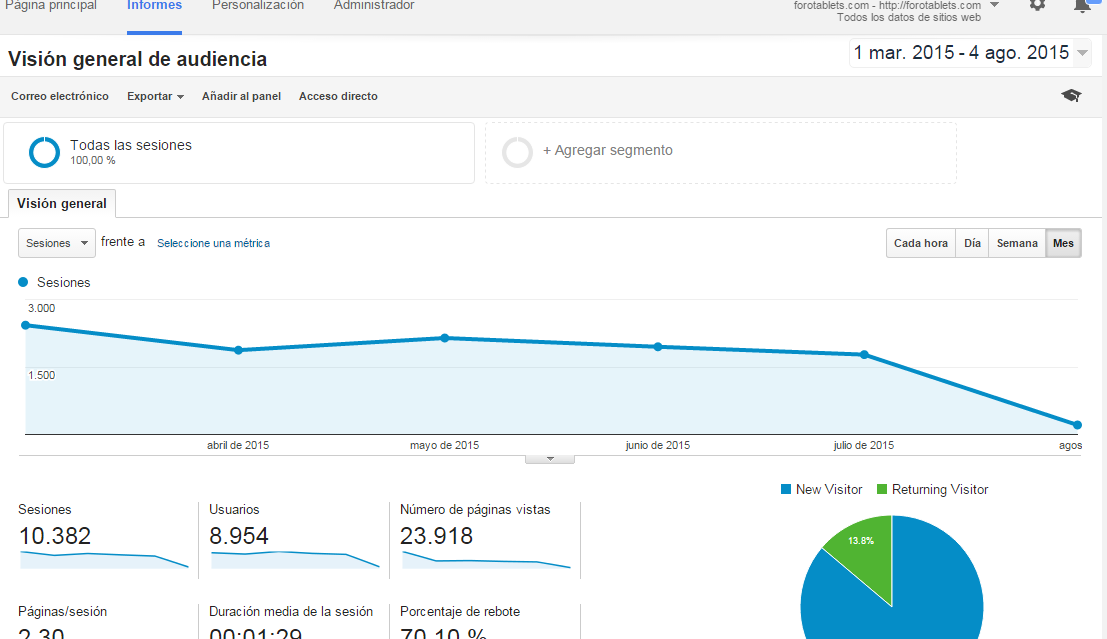1107x639 pixels.
Task: Click Porcentaje de rebote label
Action: [460, 611]
